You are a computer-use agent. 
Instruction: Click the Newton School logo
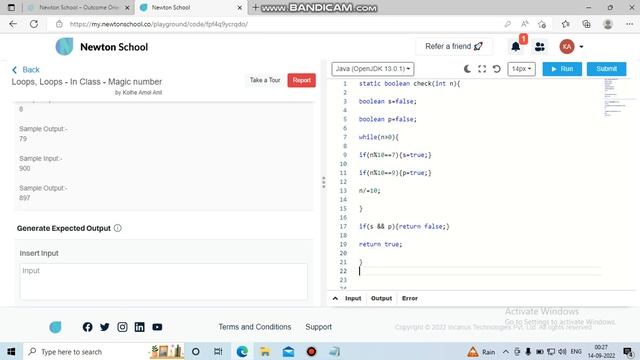102,47
